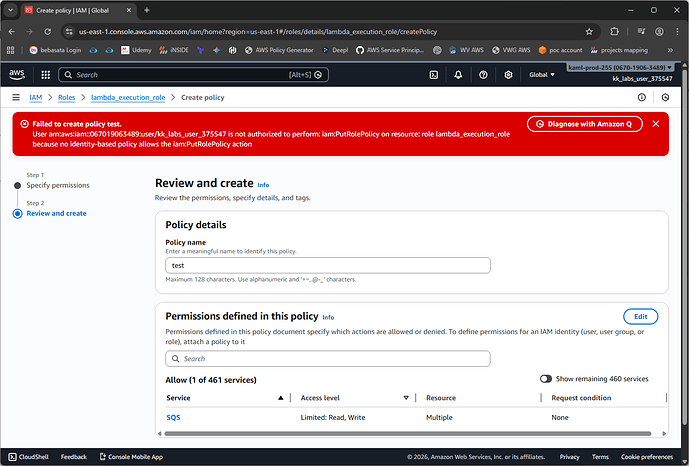Image resolution: width=689 pixels, height=466 pixels.
Task: Open Feedback in the footer
Action: click(74, 457)
